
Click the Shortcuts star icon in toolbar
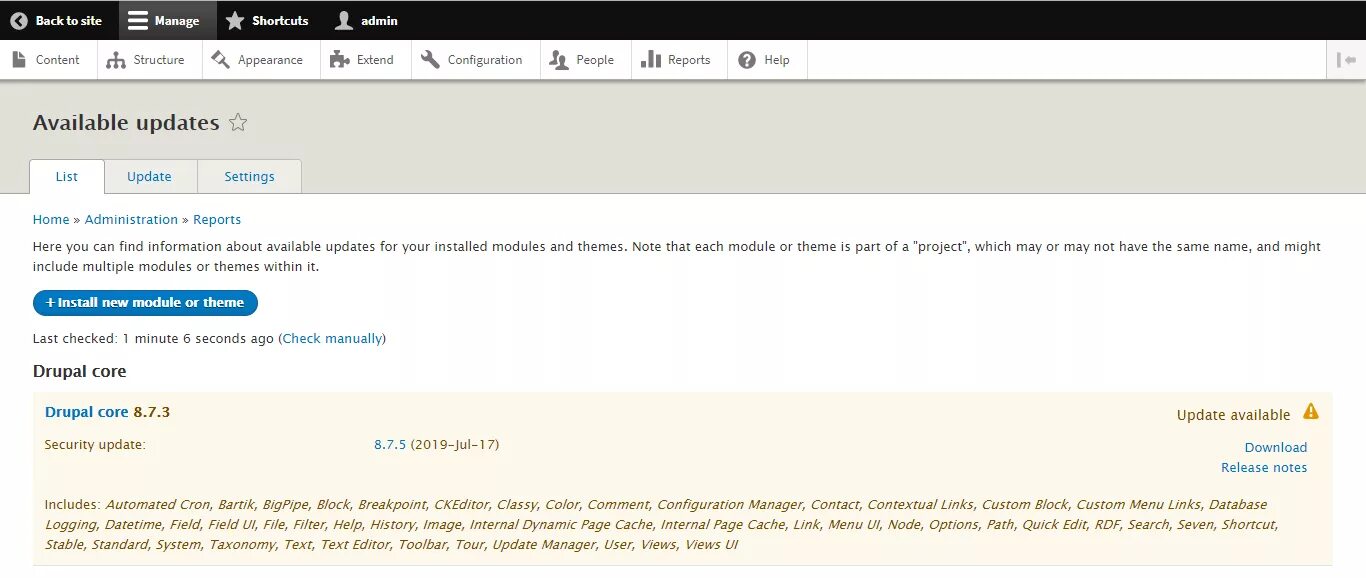(235, 20)
